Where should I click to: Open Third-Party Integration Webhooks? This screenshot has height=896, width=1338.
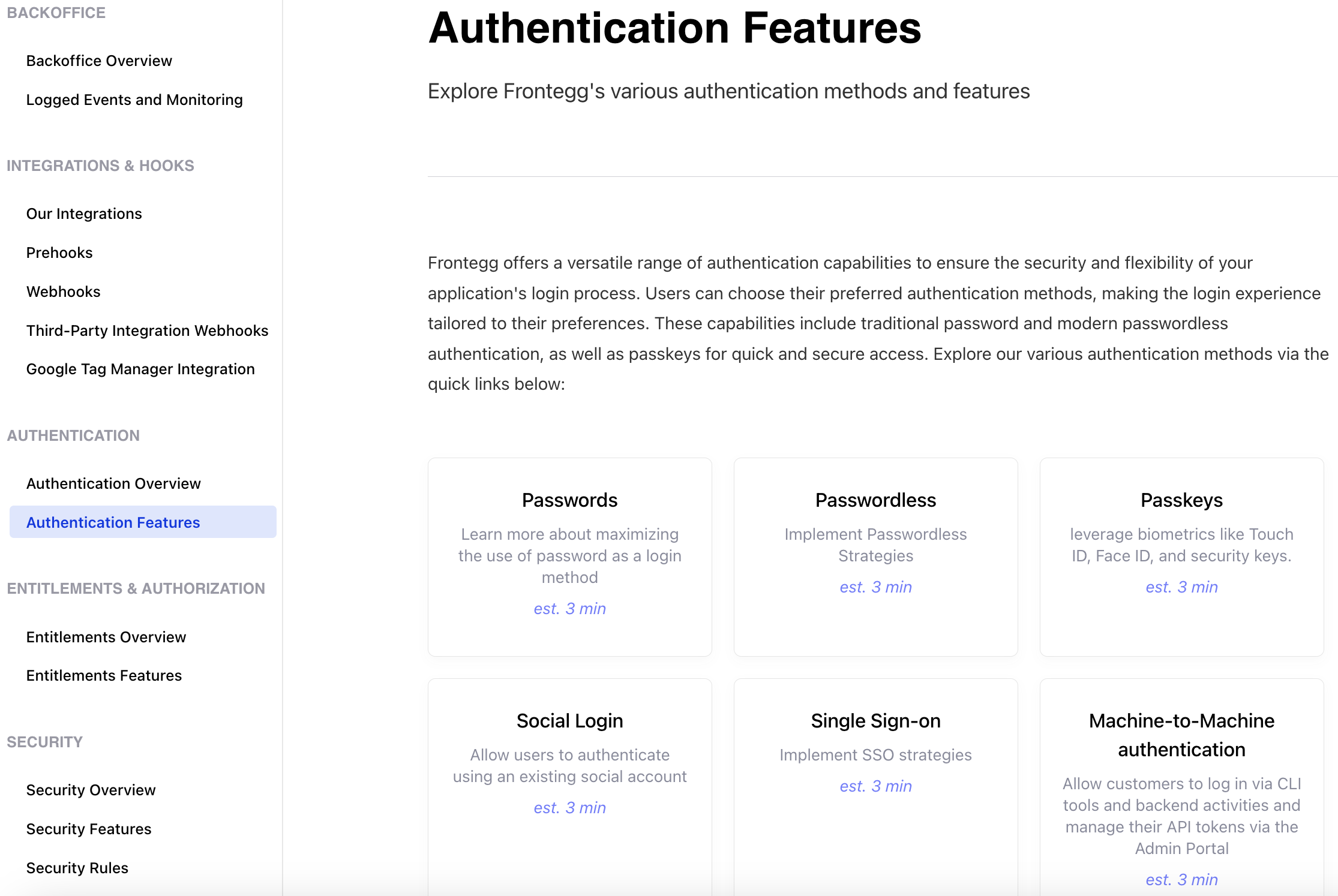pyautogui.click(x=147, y=330)
